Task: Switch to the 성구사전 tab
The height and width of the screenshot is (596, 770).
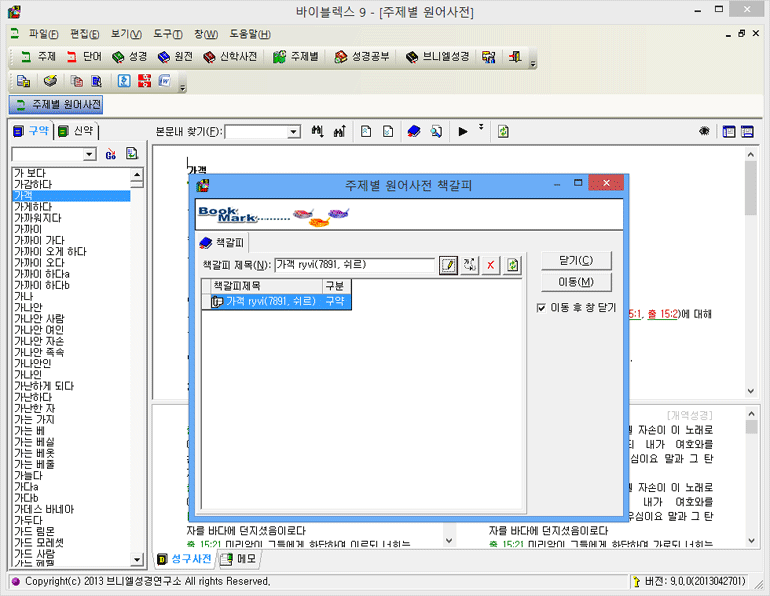Action: click(x=185, y=559)
